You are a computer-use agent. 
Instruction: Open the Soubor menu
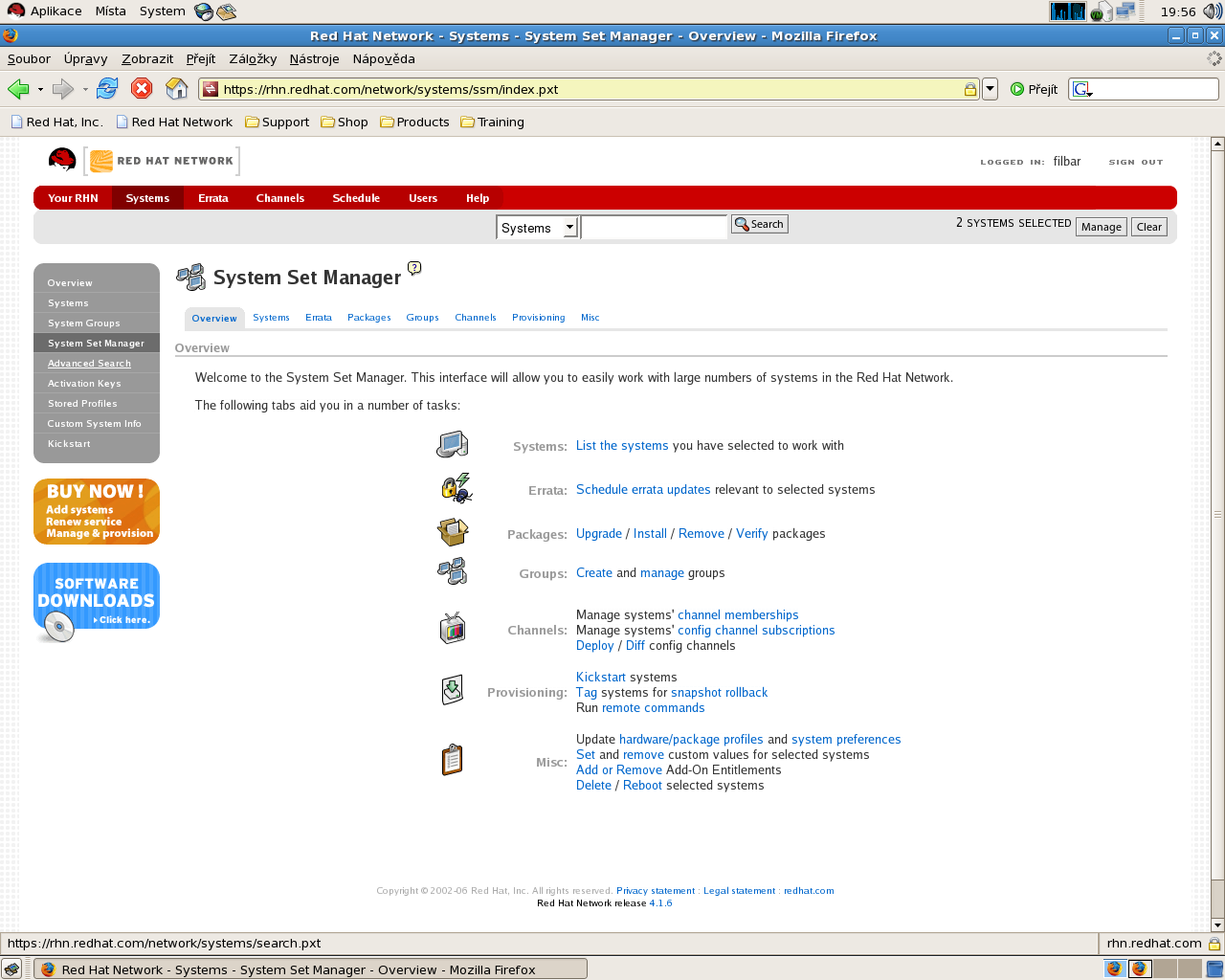pos(29,58)
